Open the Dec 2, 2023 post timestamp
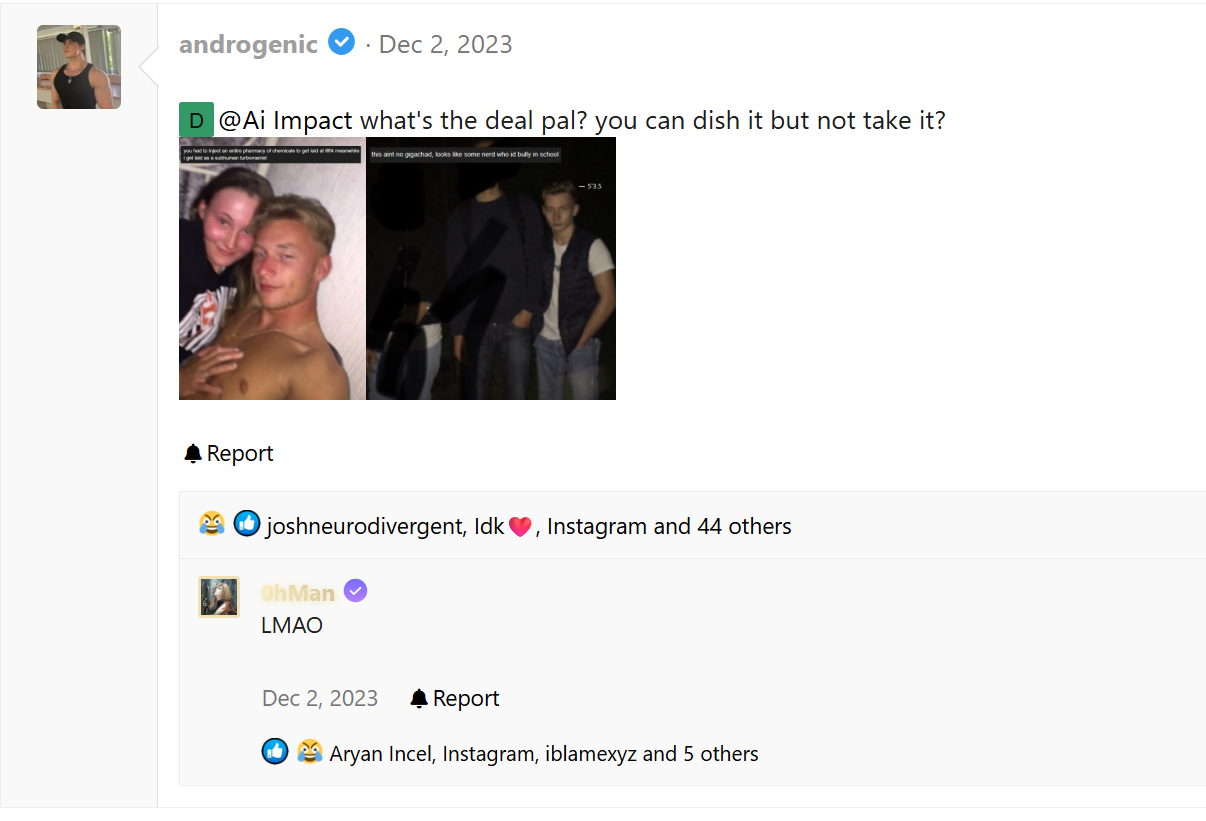Screen dimensions: 1206x821 pyautogui.click(x=446, y=45)
